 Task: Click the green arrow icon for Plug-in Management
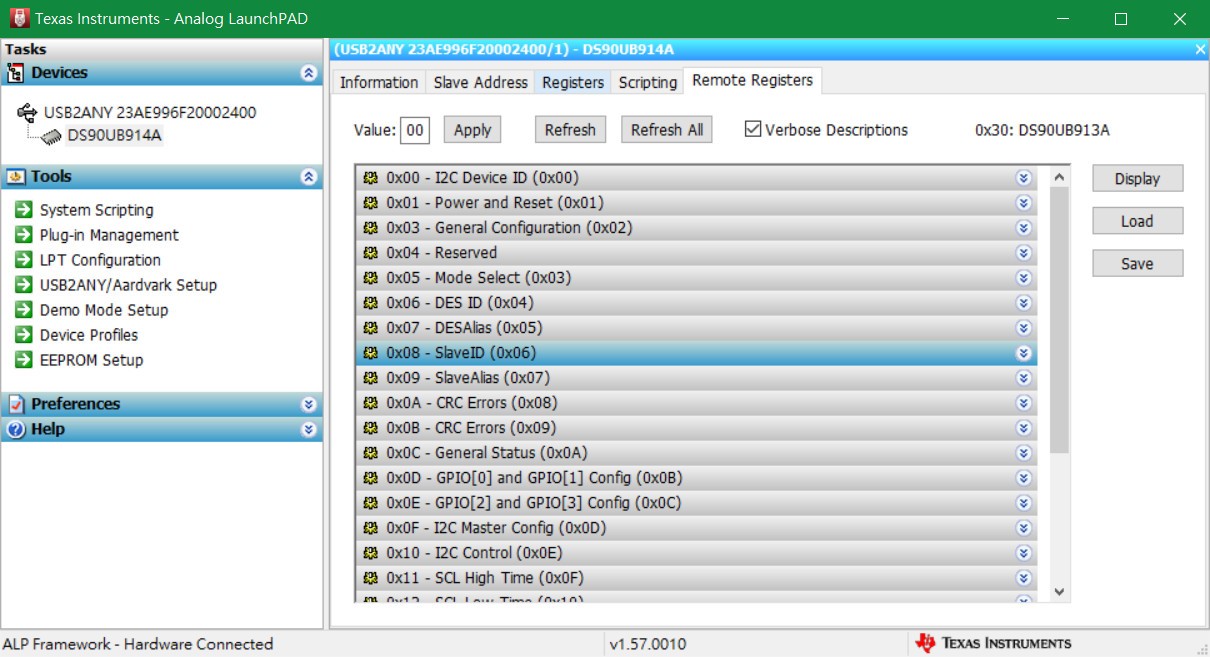(23, 235)
